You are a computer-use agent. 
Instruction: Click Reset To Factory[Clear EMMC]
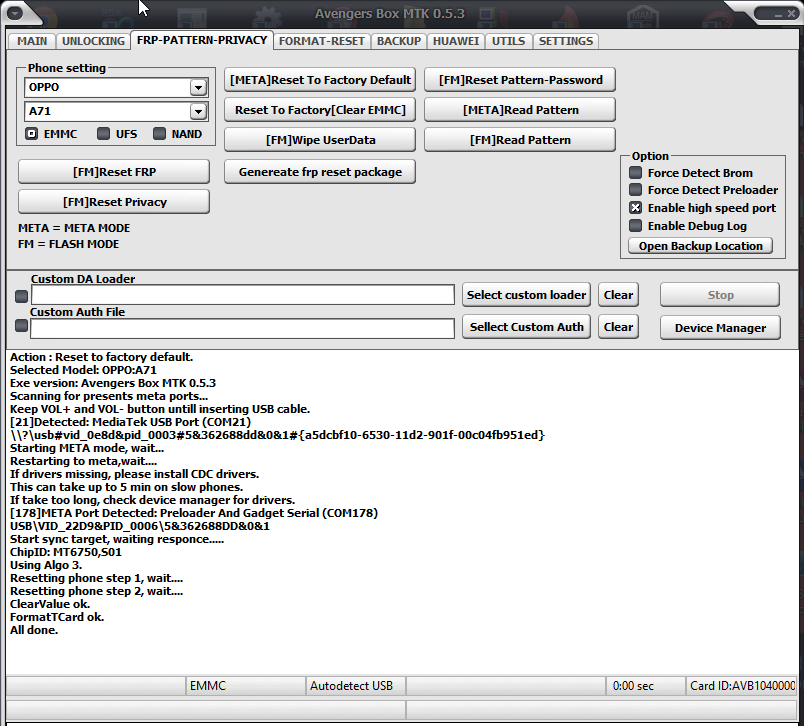pos(320,110)
